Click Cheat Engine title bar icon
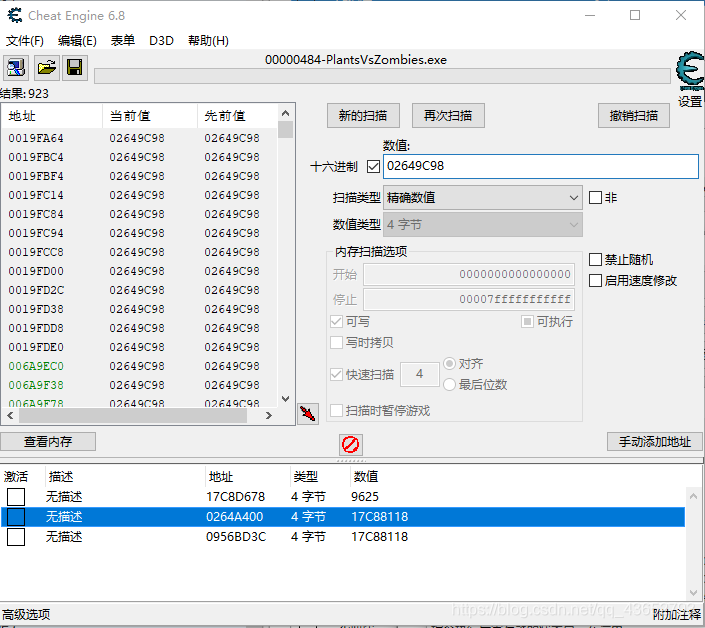The width and height of the screenshot is (705, 628). tap(14, 15)
